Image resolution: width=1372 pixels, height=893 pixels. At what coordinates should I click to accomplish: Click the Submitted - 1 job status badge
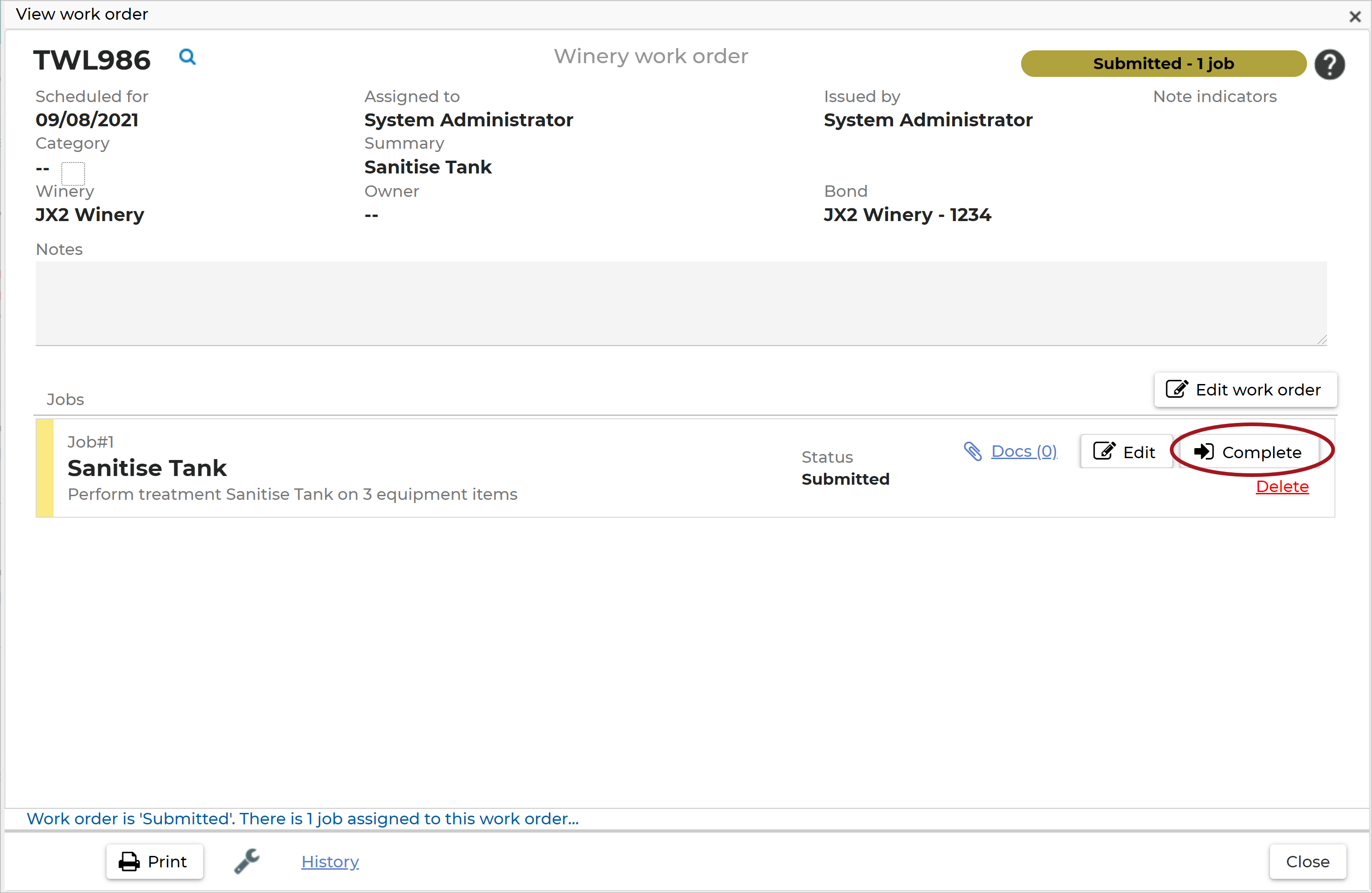pos(1163,64)
